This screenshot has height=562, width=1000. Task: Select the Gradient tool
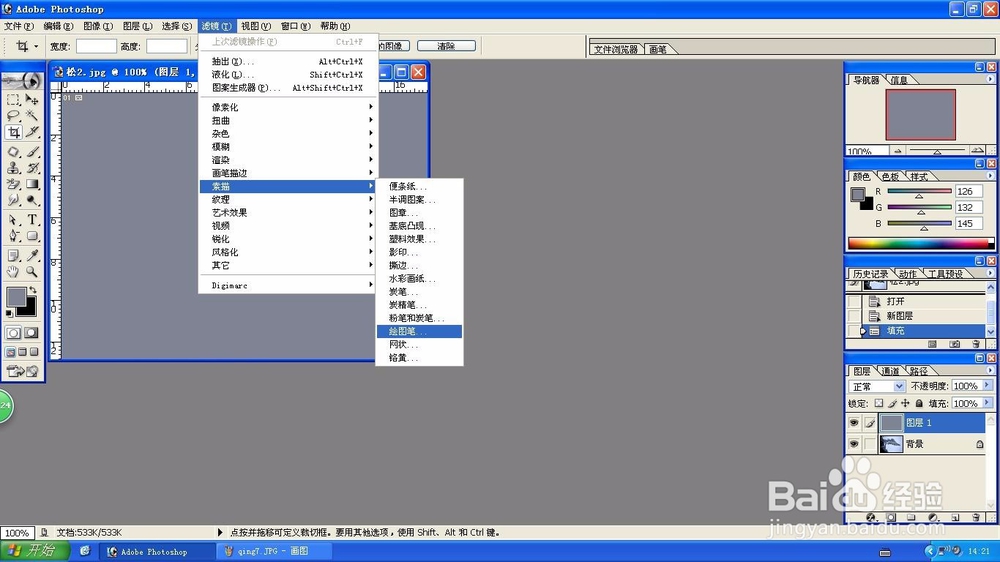(x=32, y=184)
